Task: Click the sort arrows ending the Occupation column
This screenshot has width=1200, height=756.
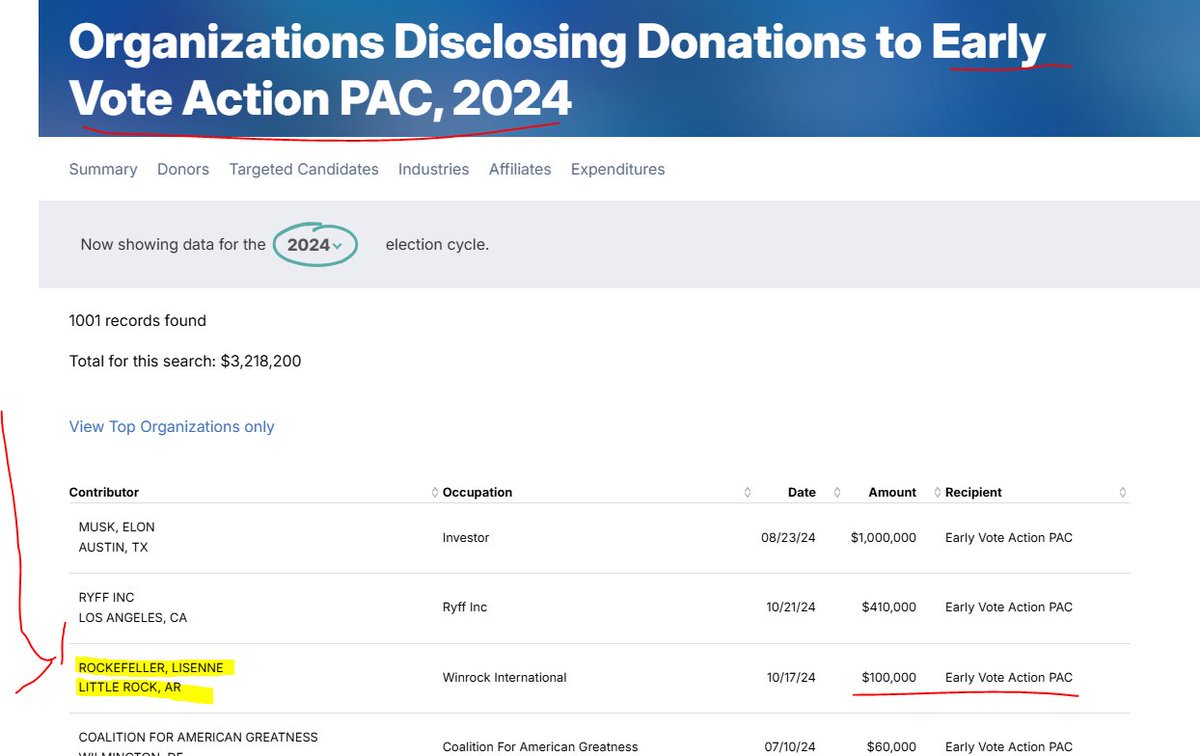Action: pyautogui.click(x=747, y=492)
